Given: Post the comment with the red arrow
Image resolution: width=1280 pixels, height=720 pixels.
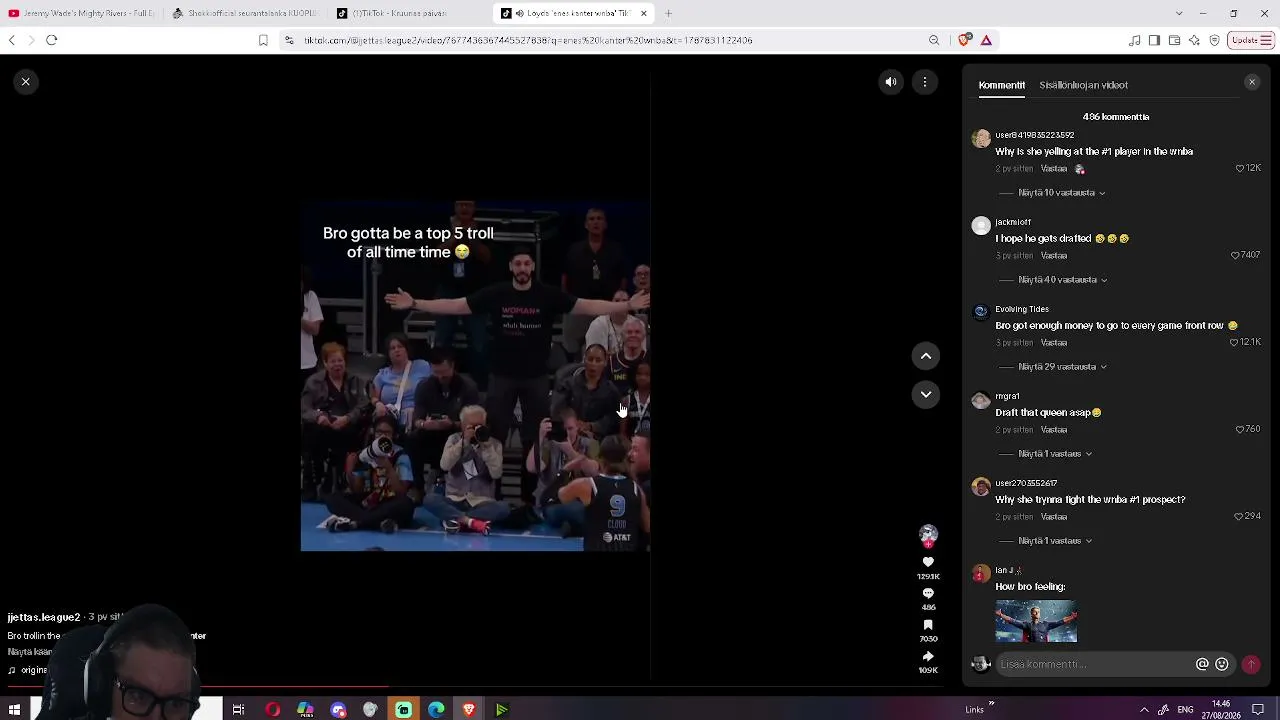Looking at the screenshot, I should click(1251, 664).
